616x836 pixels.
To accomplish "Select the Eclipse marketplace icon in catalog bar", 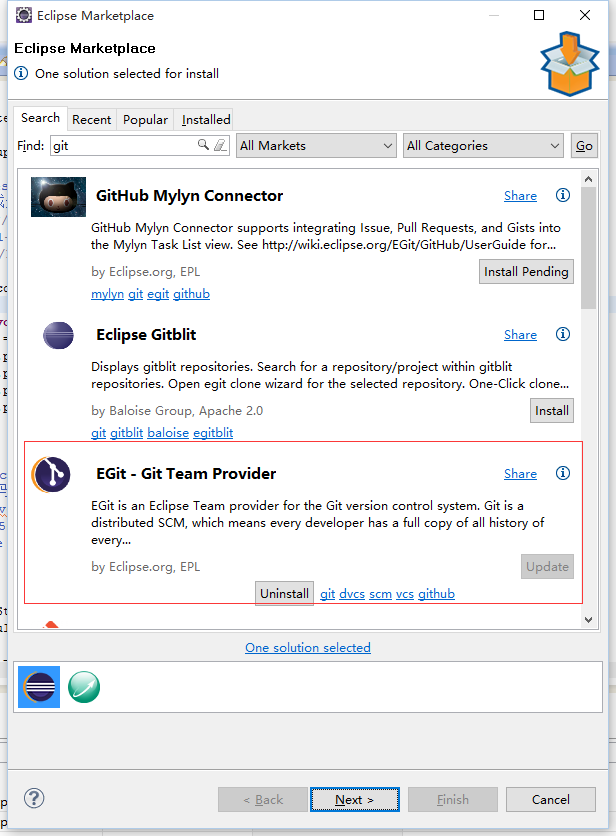I will pos(39,687).
